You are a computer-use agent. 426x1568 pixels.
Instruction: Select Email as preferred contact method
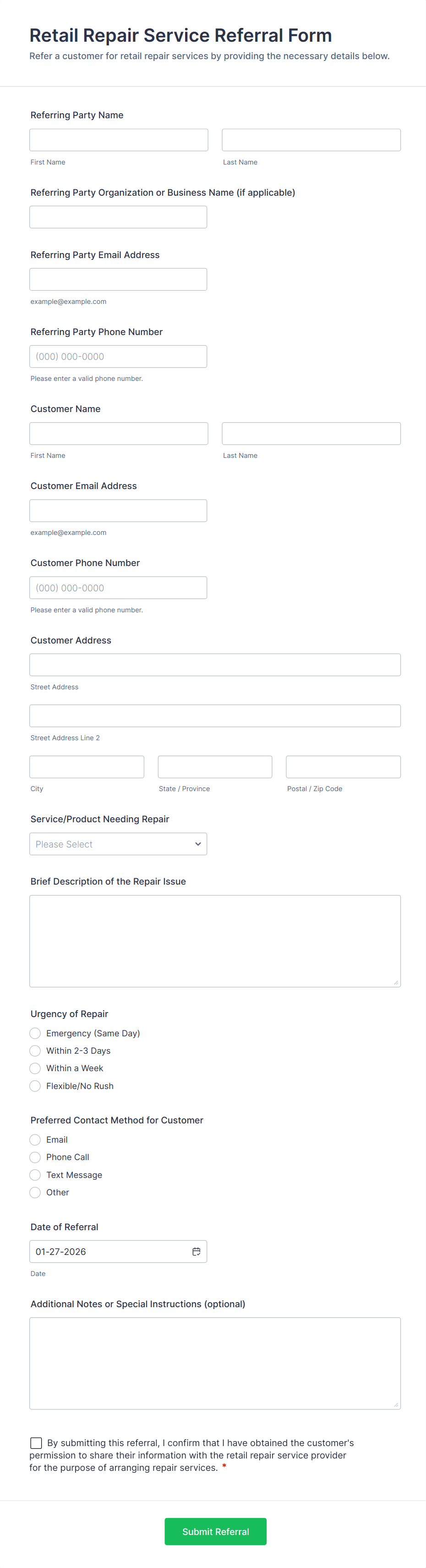point(35,1139)
